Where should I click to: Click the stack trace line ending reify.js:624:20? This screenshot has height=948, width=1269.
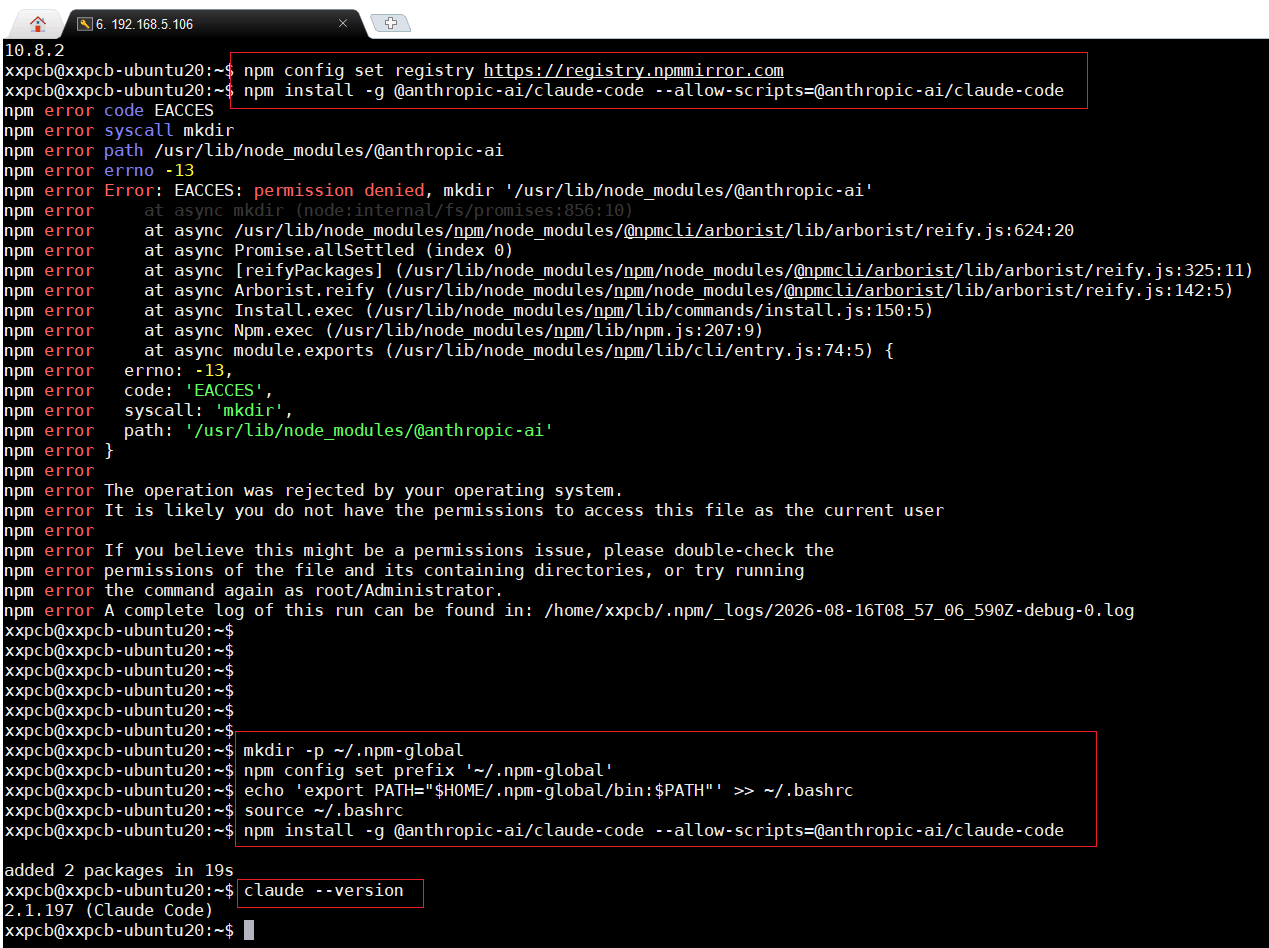pos(539,230)
